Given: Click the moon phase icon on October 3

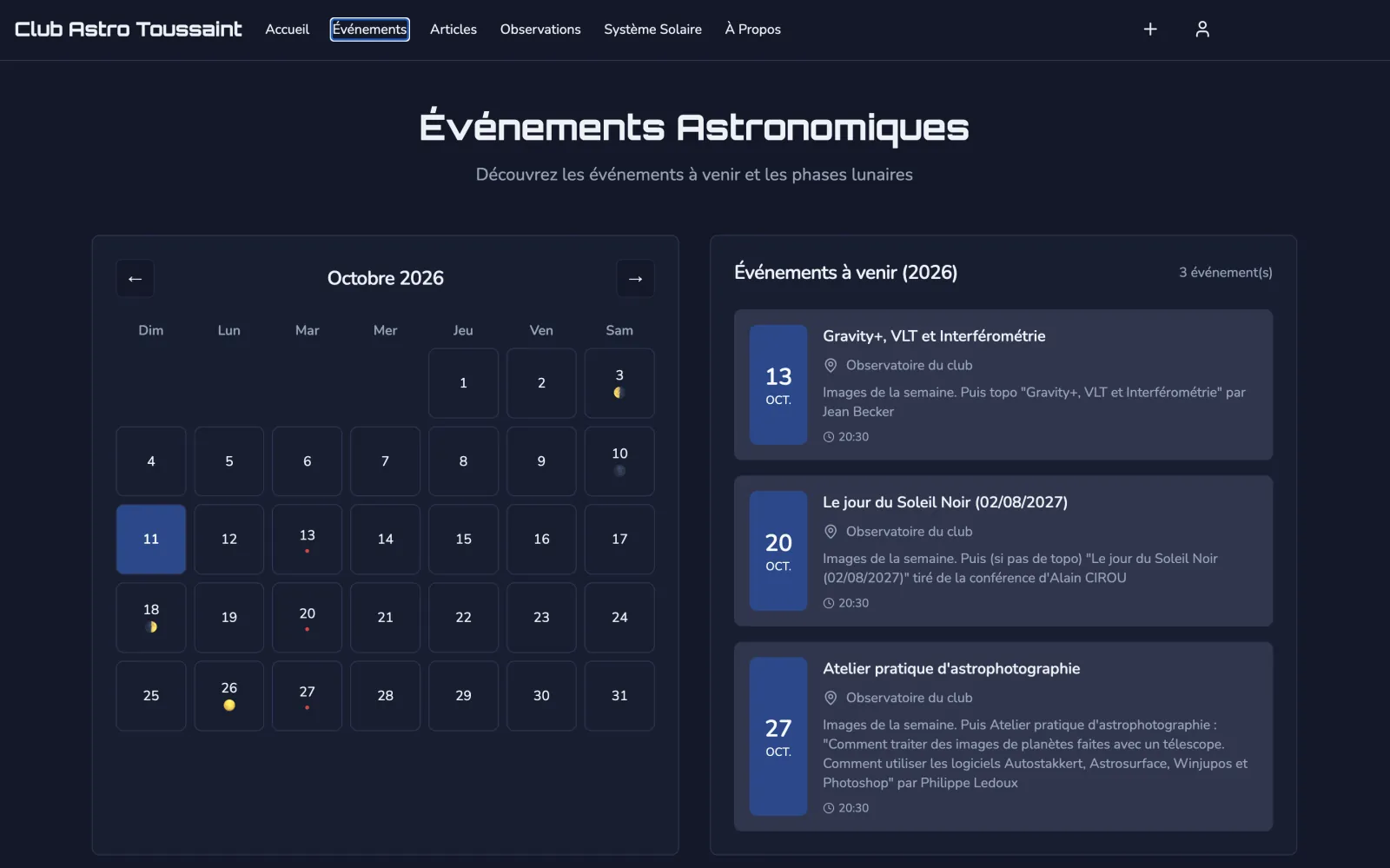Looking at the screenshot, I should tap(619, 393).
